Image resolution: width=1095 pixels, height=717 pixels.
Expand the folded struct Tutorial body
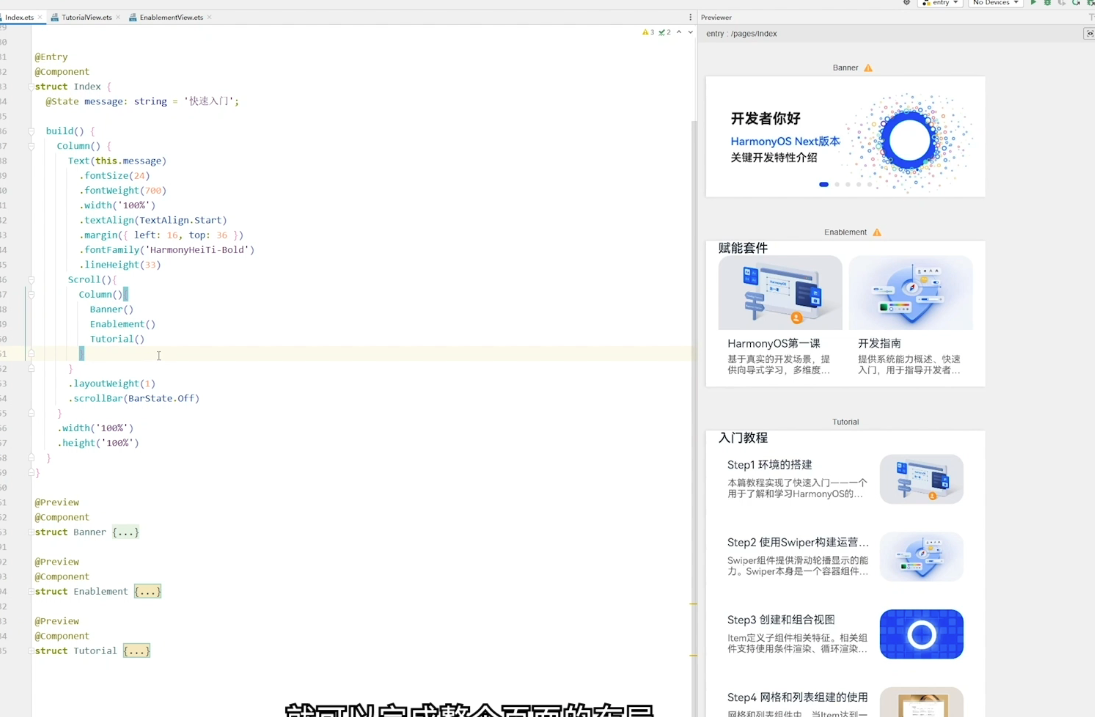point(136,651)
